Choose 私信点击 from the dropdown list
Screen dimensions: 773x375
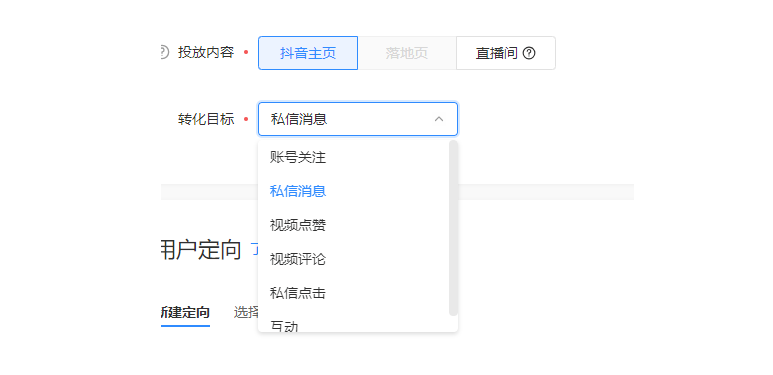(353, 293)
